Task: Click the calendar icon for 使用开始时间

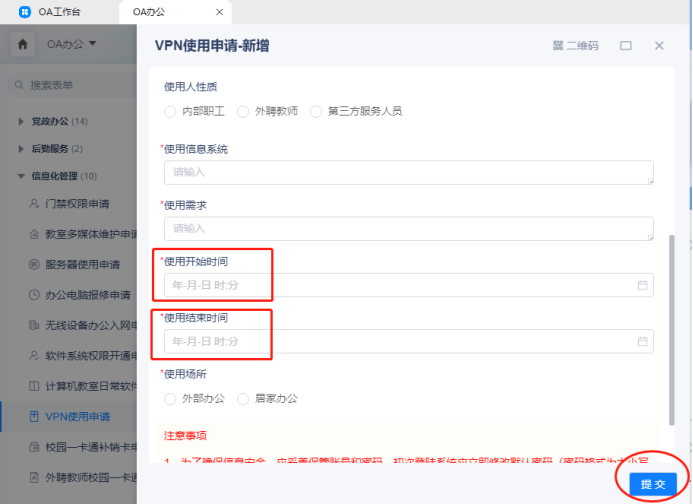Action: point(642,286)
